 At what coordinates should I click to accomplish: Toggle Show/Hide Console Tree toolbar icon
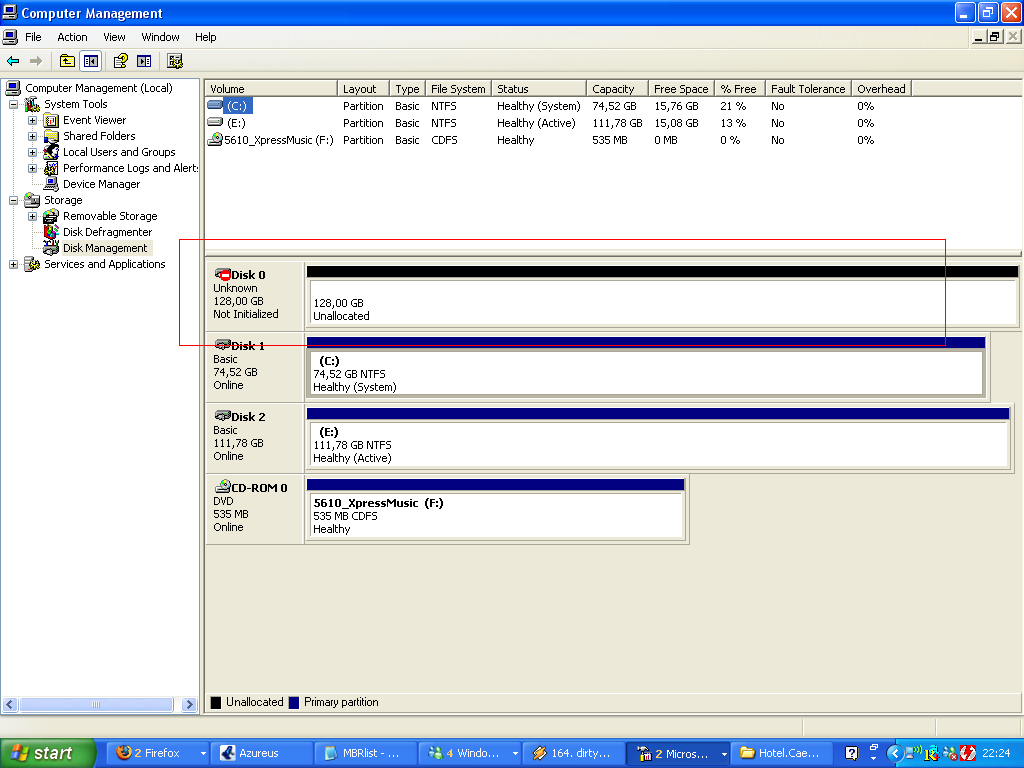pos(91,61)
